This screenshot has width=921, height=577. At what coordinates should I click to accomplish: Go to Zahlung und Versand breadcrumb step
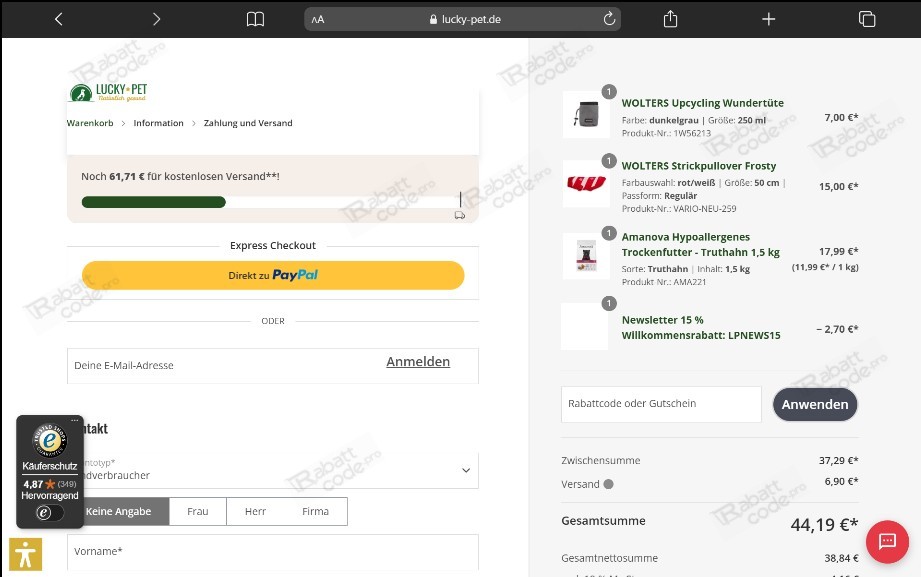[248, 123]
